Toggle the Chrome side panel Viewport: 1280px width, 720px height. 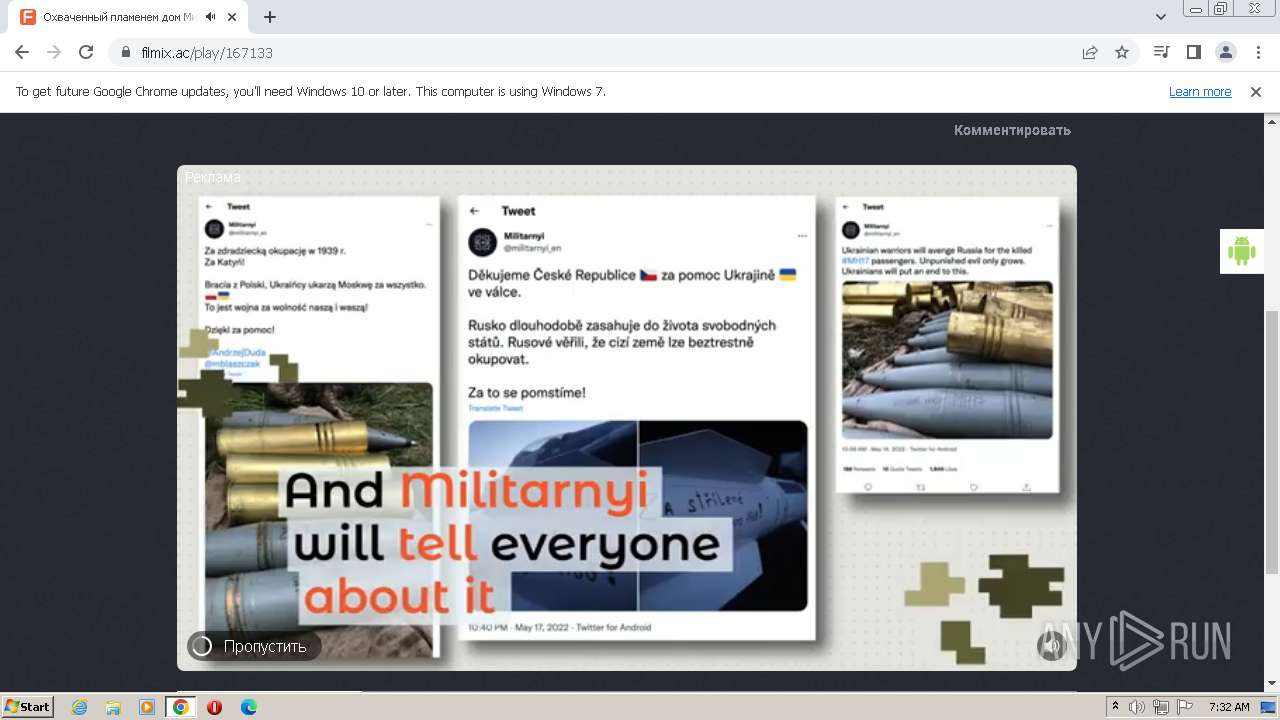pos(1193,52)
